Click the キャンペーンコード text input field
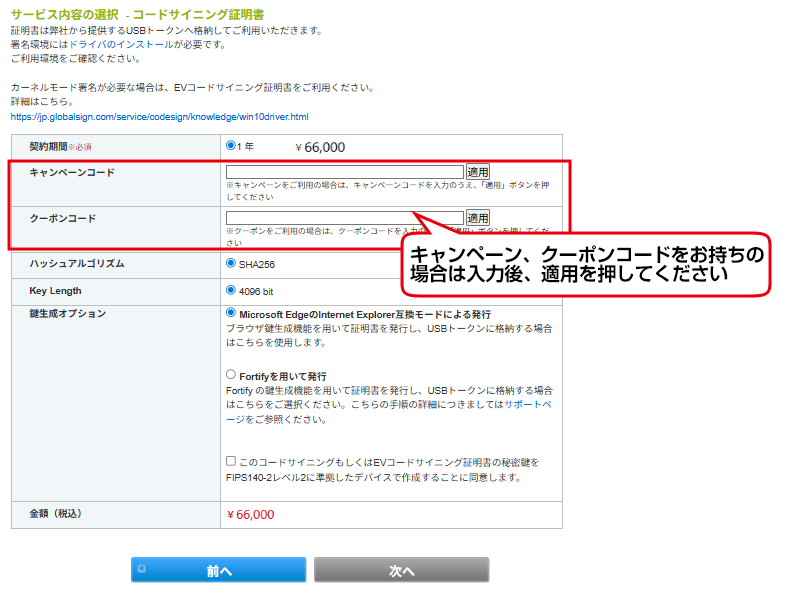Image resolution: width=800 pixels, height=595 pixels. [x=344, y=172]
